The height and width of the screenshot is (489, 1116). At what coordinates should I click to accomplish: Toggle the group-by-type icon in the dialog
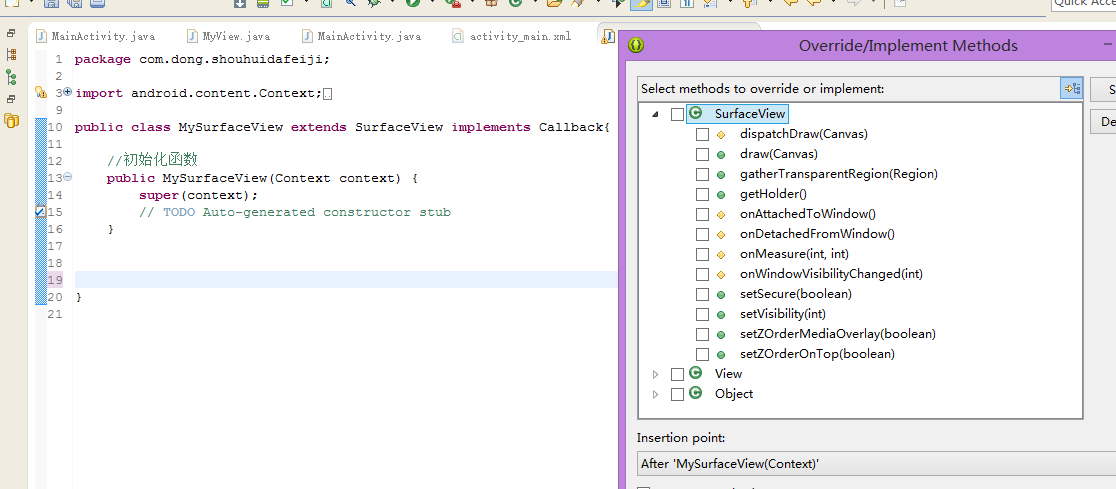tap(1071, 88)
